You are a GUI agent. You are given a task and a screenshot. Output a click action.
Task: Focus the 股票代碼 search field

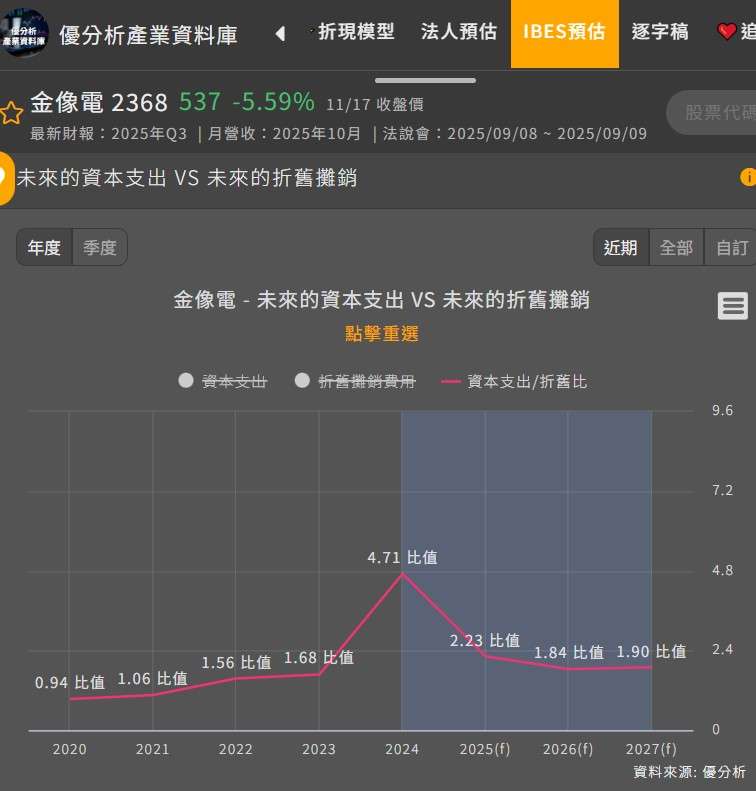click(711, 112)
